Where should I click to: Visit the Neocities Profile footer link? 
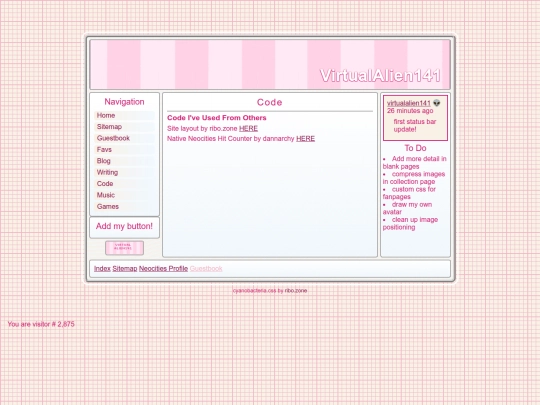coord(163,269)
